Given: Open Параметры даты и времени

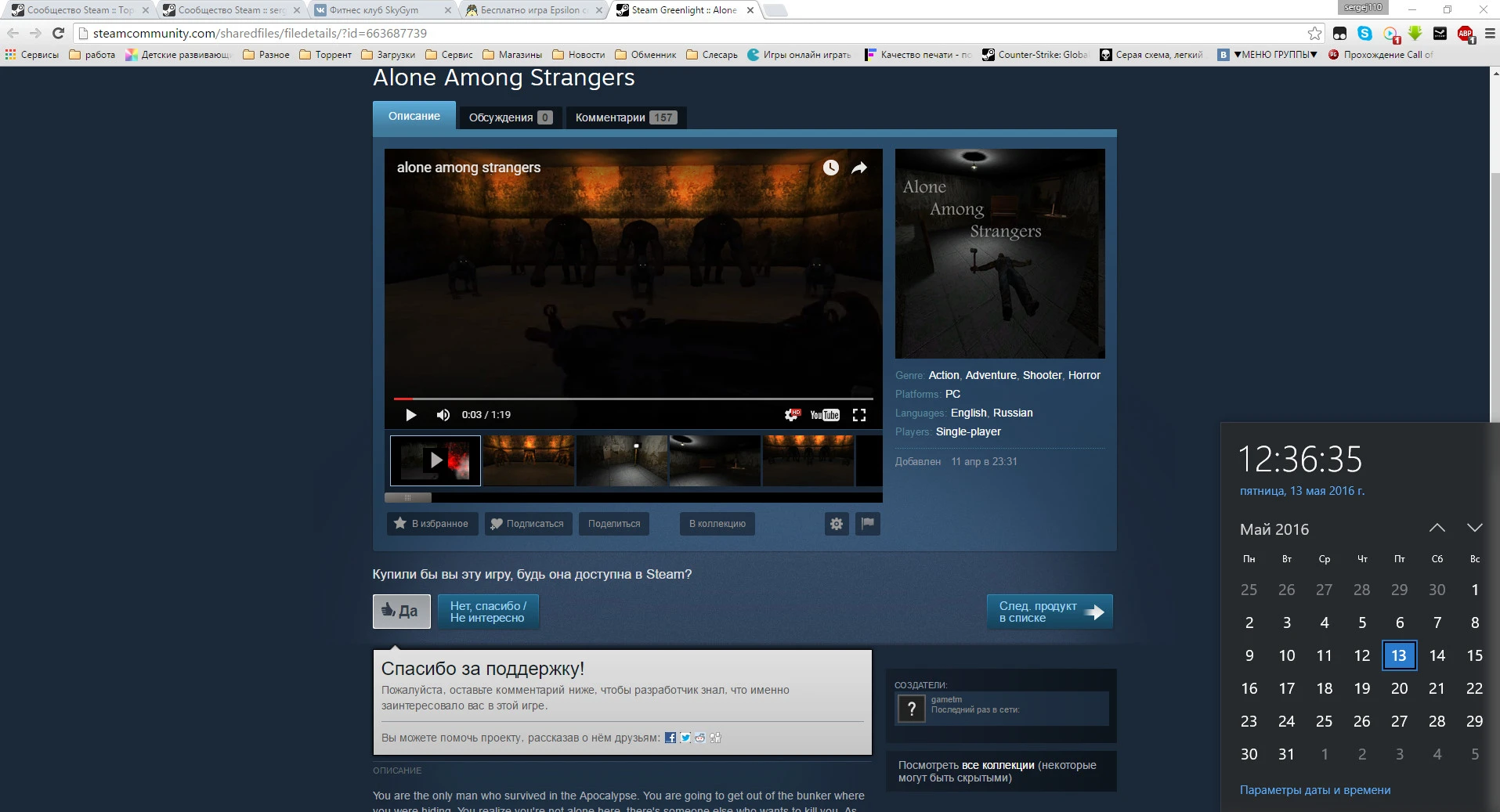Looking at the screenshot, I should pyautogui.click(x=1315, y=790).
